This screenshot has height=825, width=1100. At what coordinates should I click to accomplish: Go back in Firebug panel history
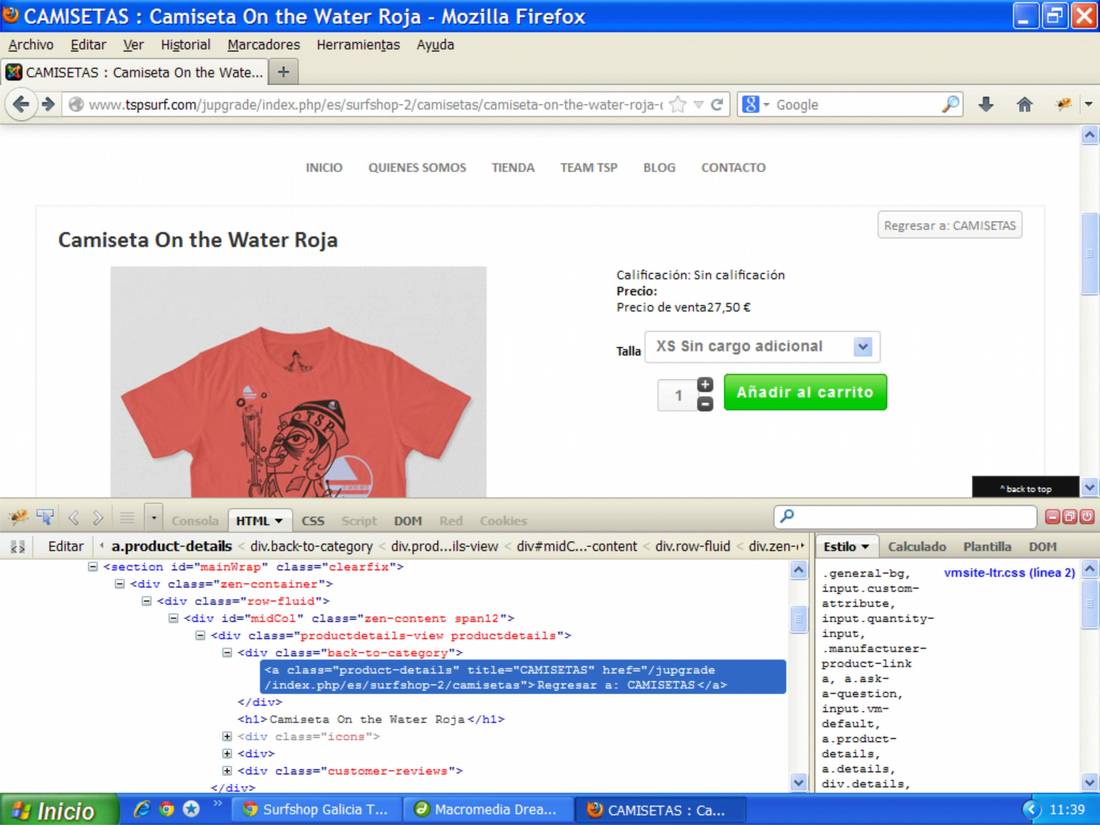pos(73,519)
